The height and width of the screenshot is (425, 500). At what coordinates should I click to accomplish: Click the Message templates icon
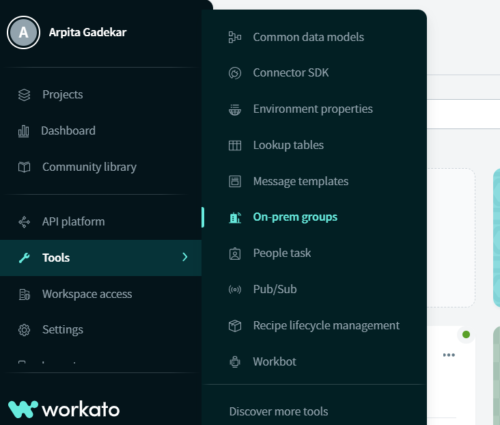pyautogui.click(x=235, y=181)
